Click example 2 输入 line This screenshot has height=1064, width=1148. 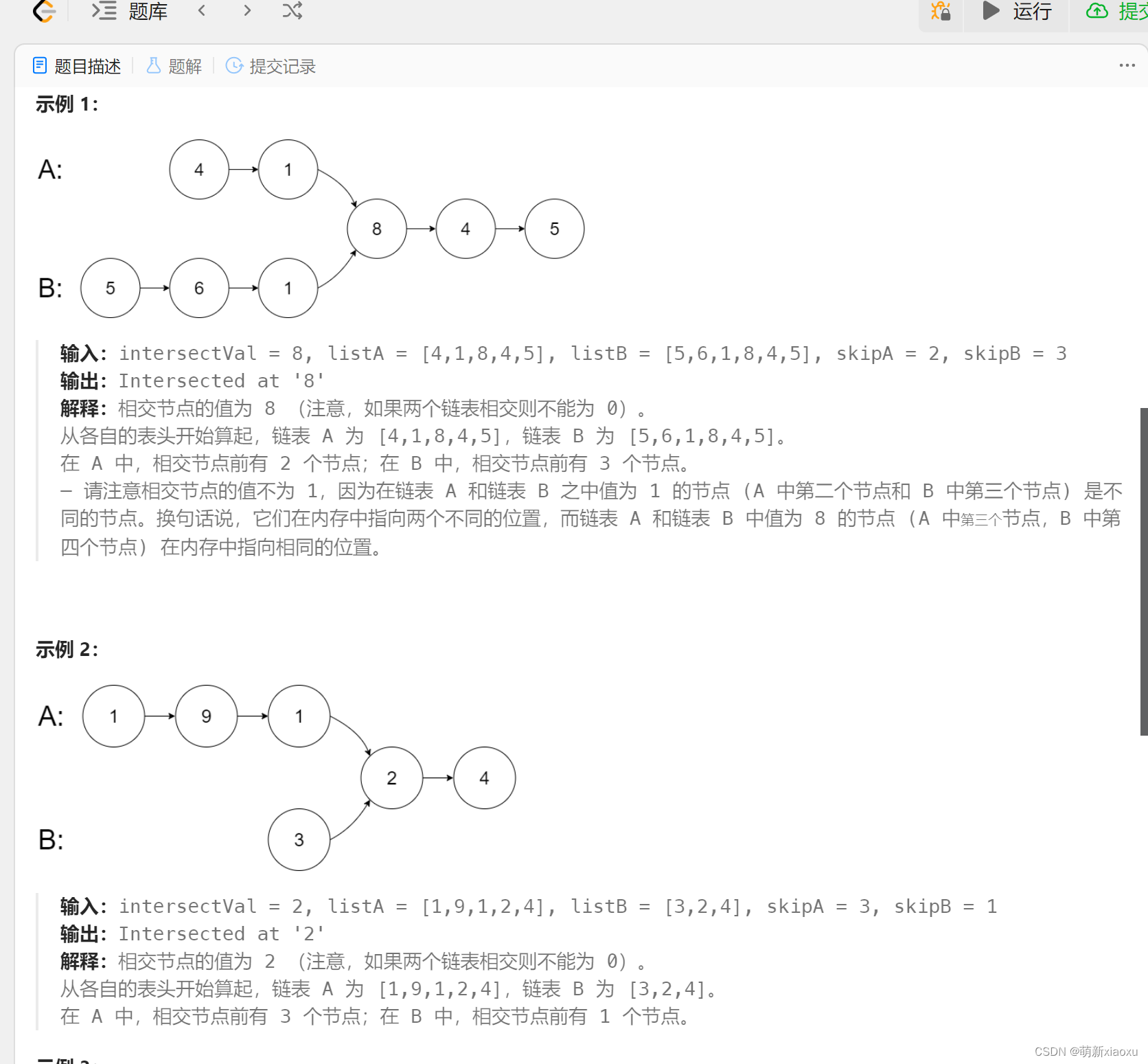pos(529,906)
